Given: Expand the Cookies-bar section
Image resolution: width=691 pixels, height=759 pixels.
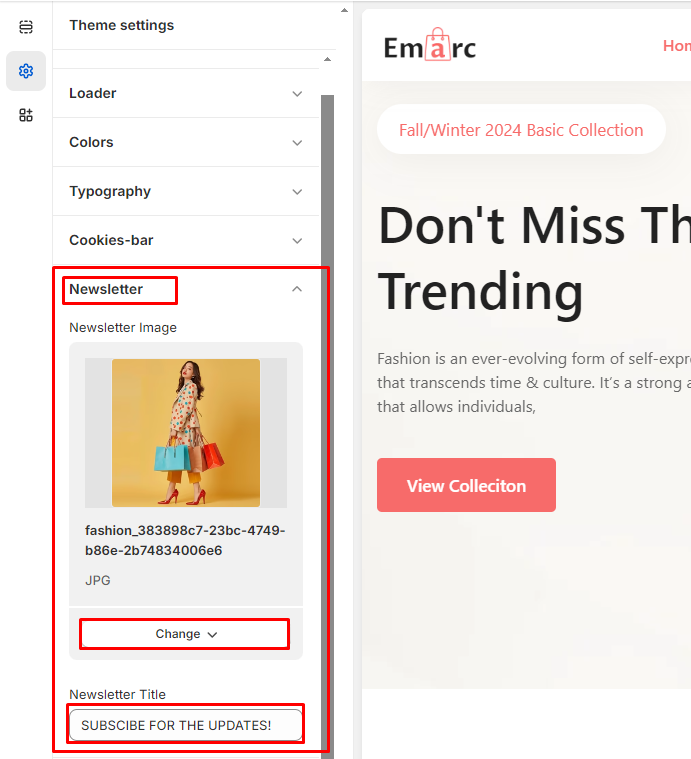Looking at the screenshot, I should (x=186, y=241).
